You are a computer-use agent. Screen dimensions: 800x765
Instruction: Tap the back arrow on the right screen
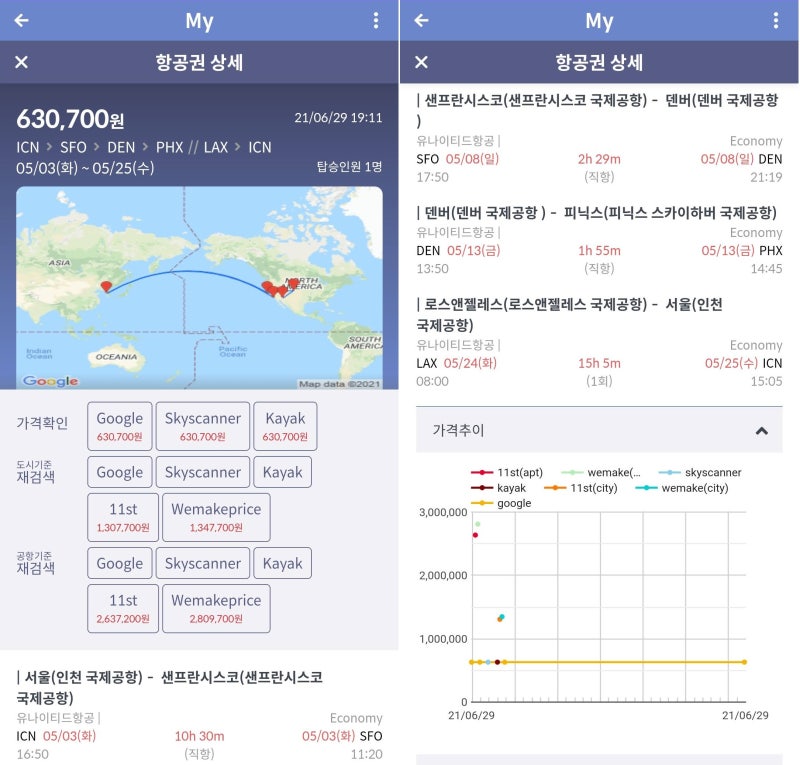(x=421, y=20)
